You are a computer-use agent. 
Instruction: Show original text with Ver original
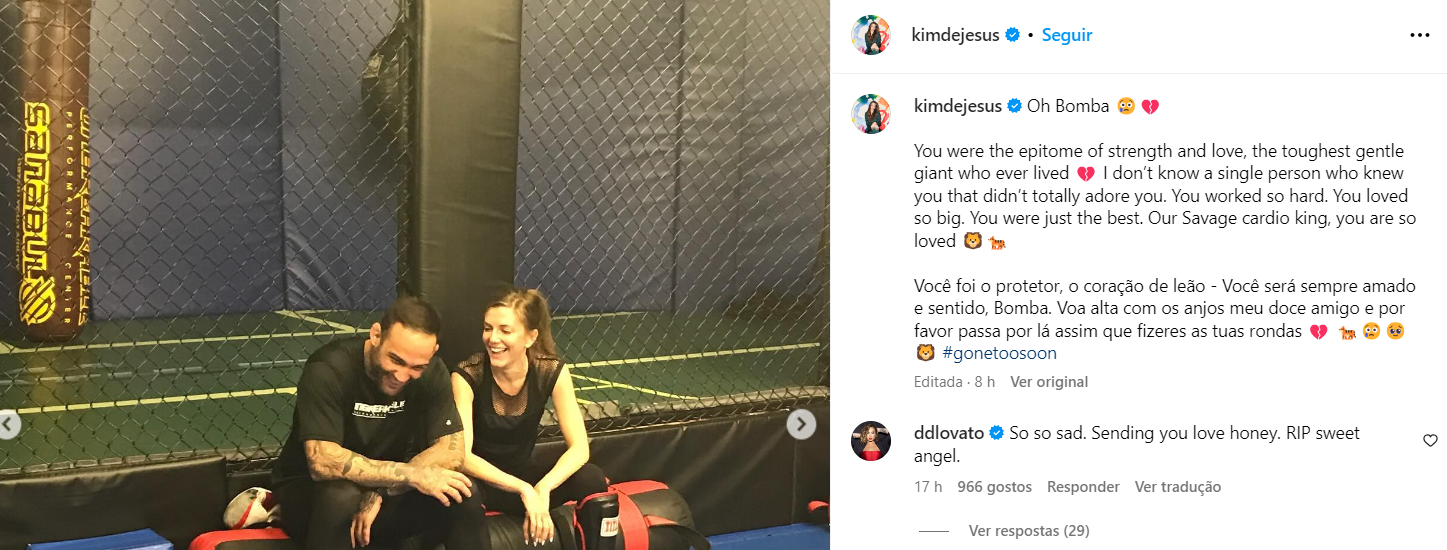click(x=1048, y=382)
